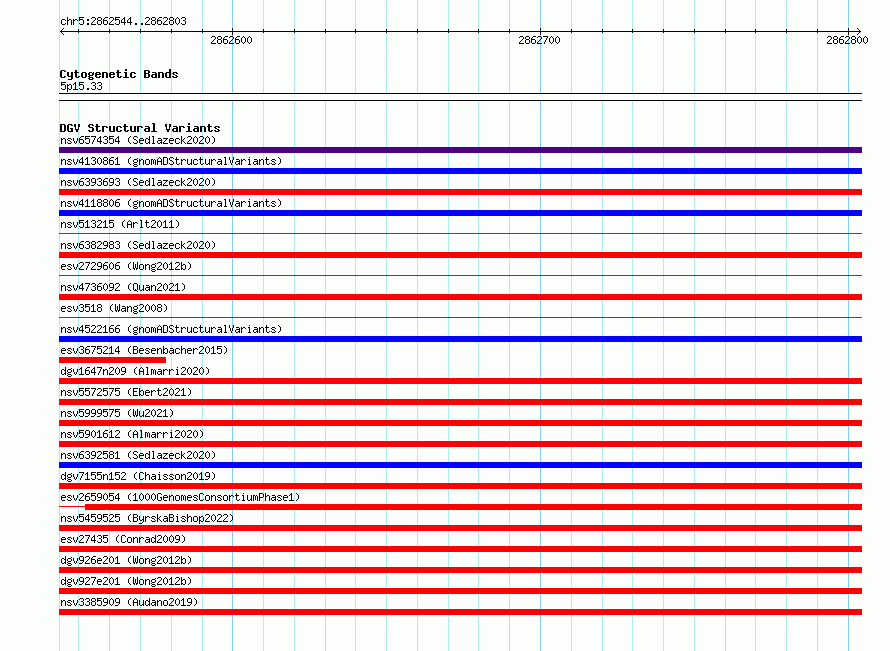Image resolution: width=890 pixels, height=651 pixels.
Task: Click the red bar under nsv6382983
Action: click(x=460, y=255)
